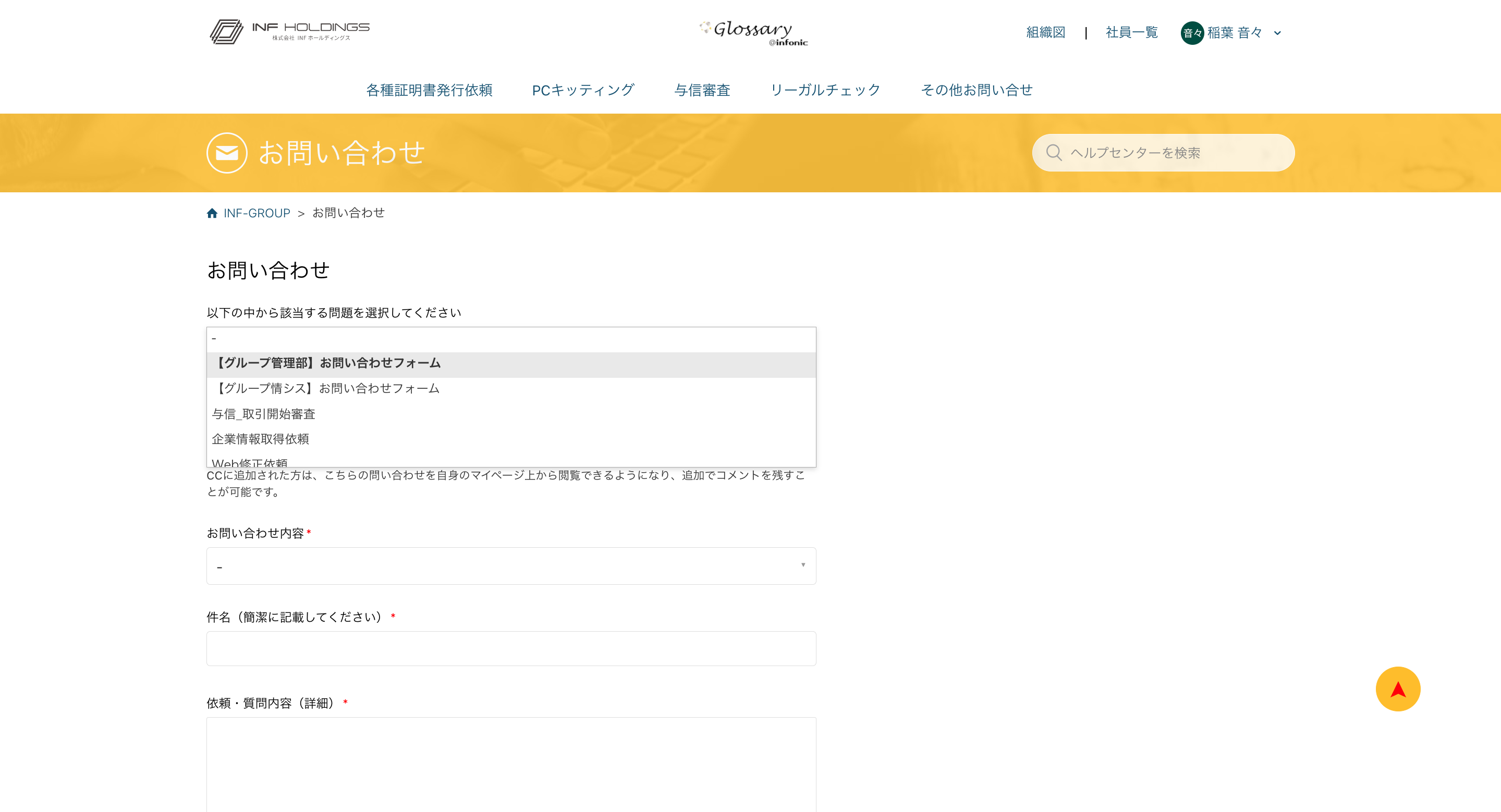
Task: Click the orange scroll-to-top arrow button
Action: pos(1398,688)
